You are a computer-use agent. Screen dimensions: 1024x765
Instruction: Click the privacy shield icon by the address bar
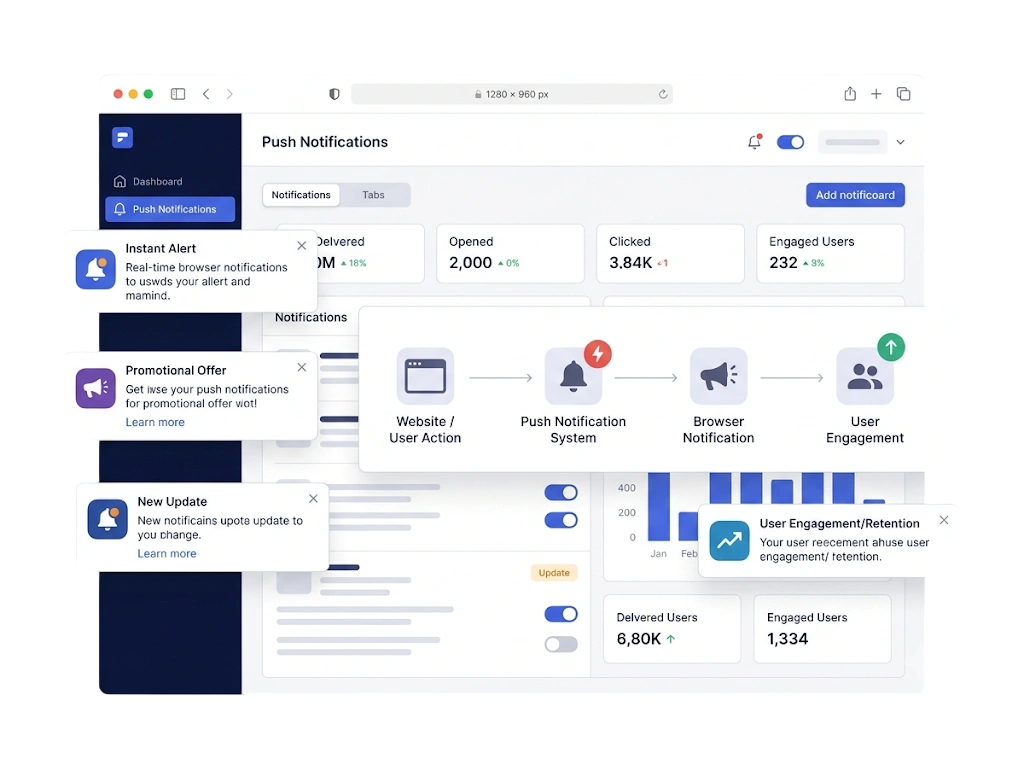coord(334,94)
